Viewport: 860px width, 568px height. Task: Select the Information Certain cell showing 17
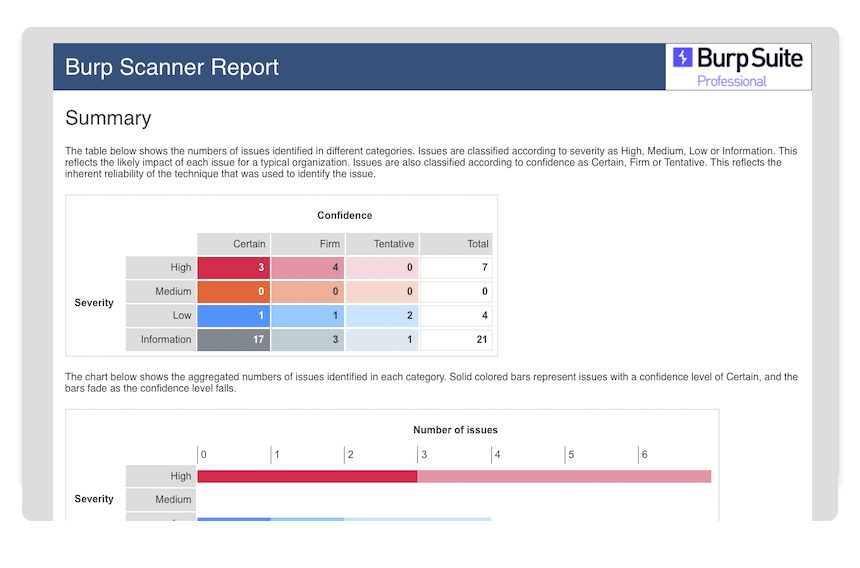233,340
